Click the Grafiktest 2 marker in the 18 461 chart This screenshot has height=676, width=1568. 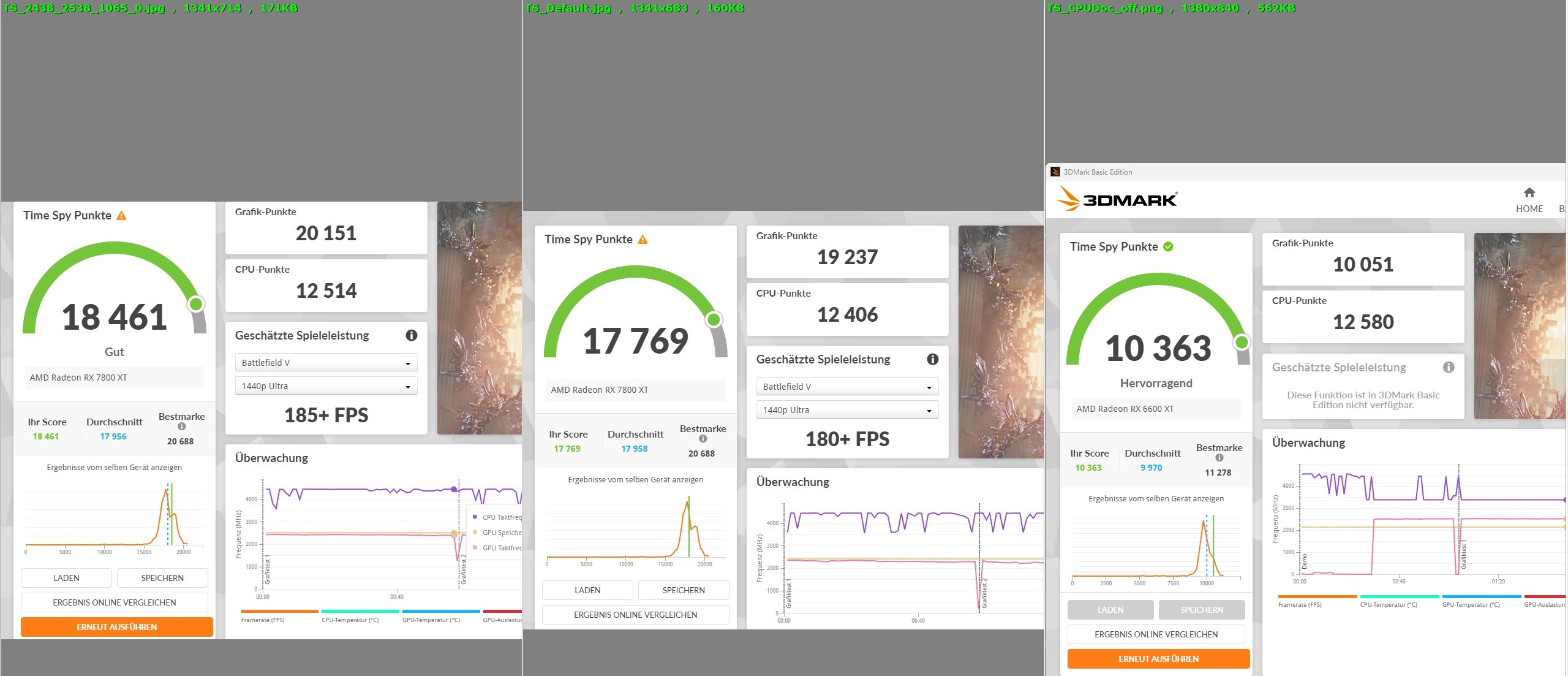coord(464,569)
